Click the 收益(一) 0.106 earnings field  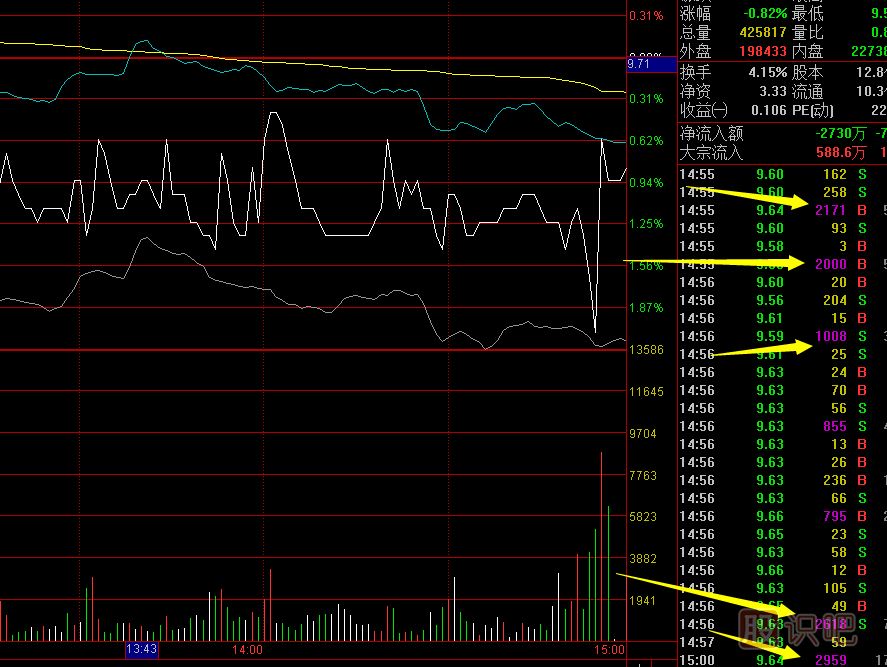[x=765, y=110]
